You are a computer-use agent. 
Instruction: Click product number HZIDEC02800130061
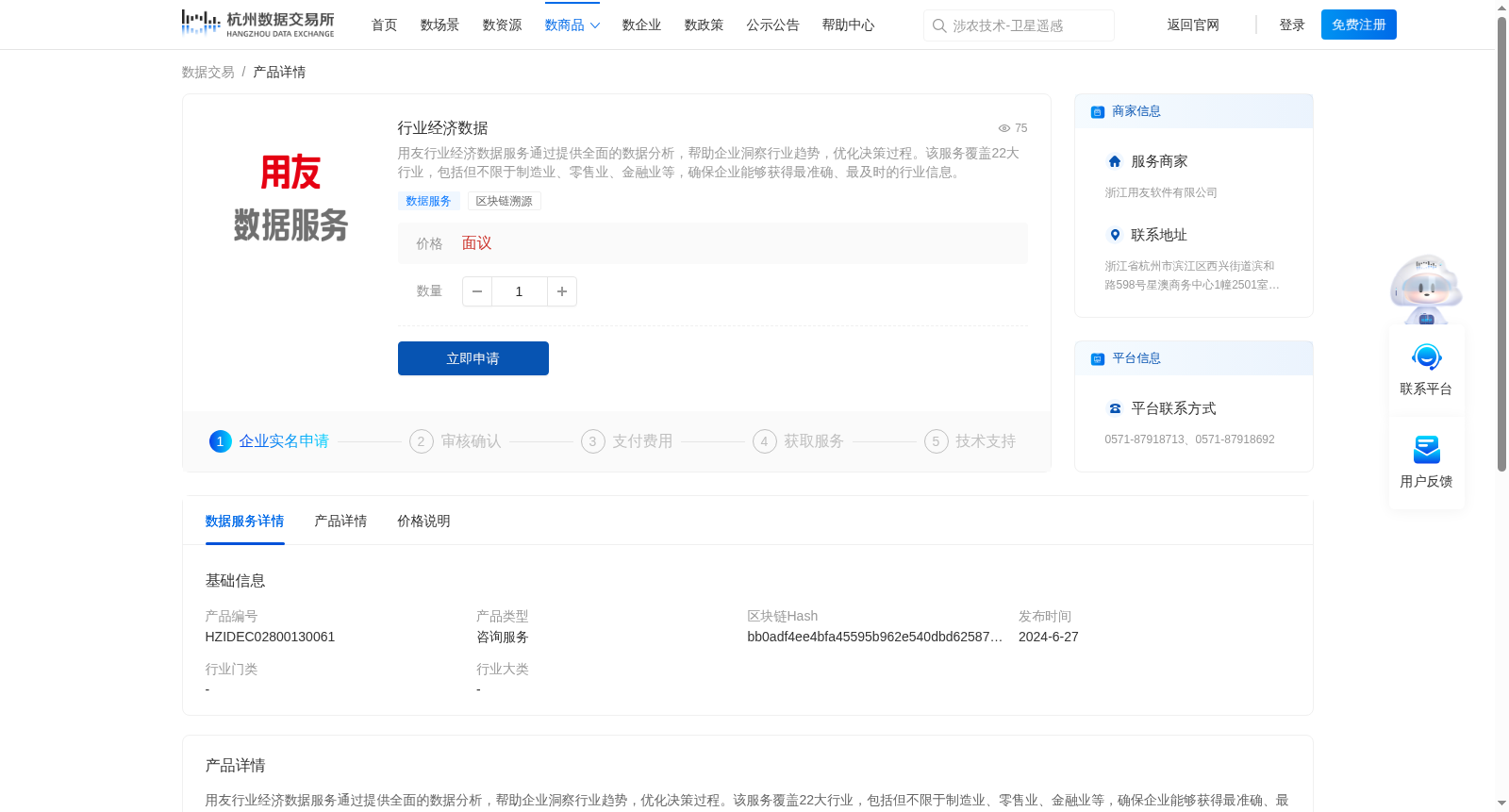(271, 637)
